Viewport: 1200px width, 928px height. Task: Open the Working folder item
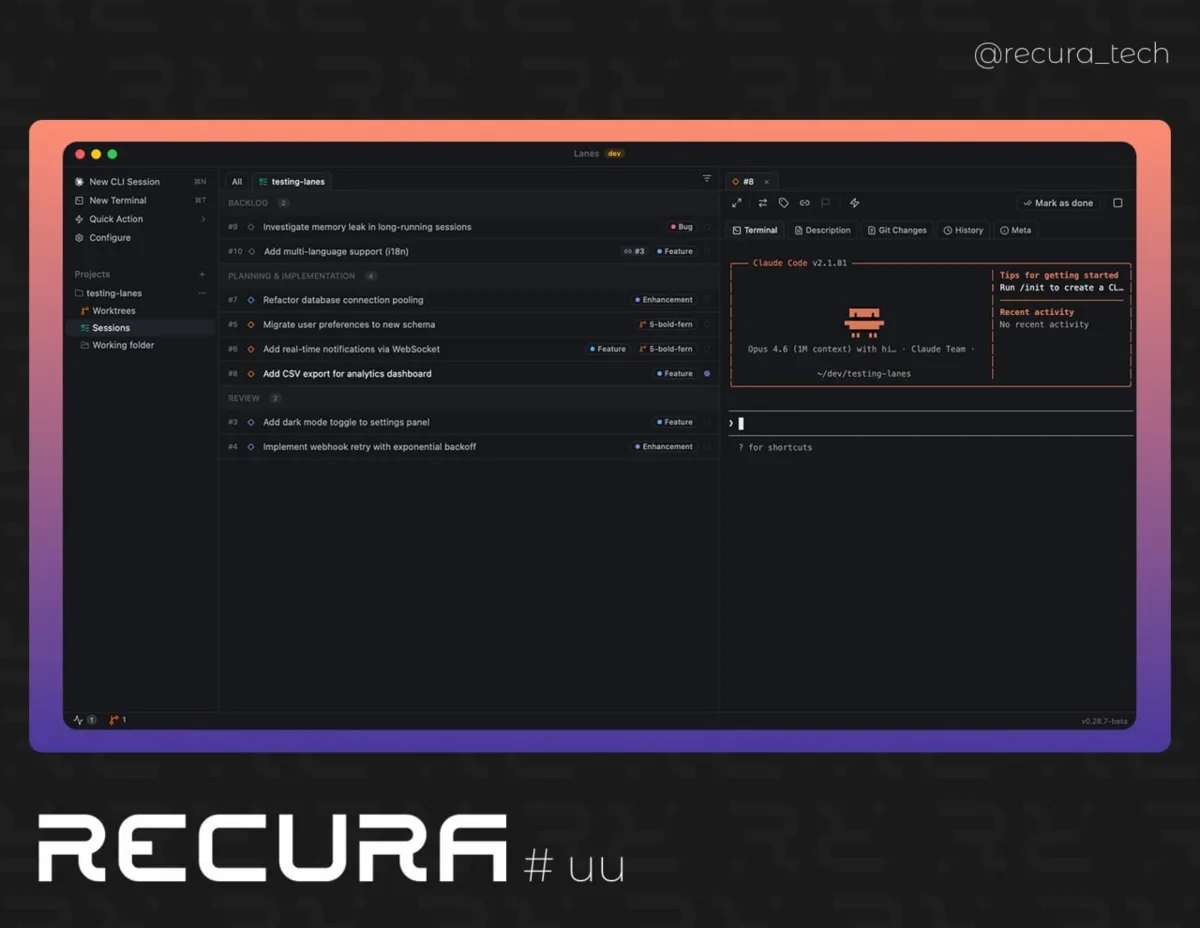[117, 345]
